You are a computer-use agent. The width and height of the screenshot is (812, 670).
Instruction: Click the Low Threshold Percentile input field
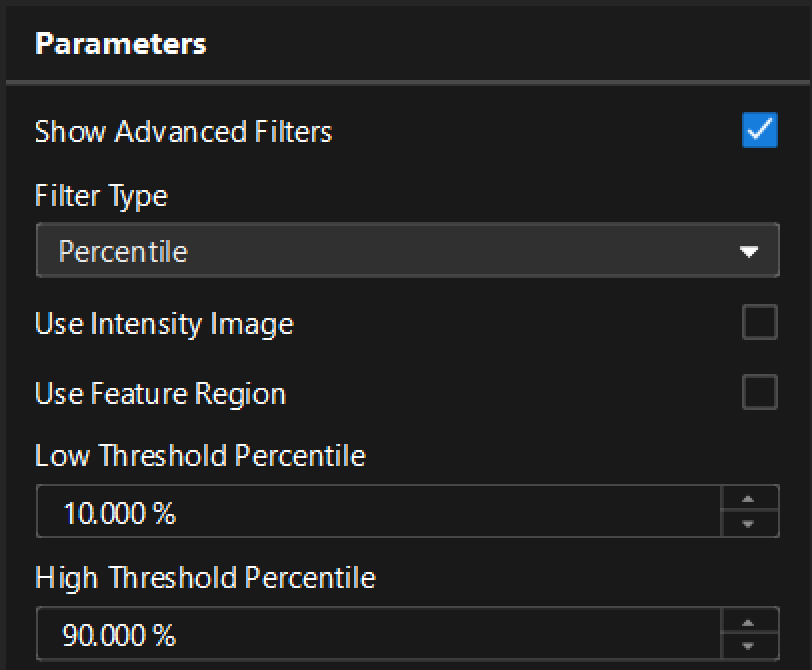click(x=378, y=512)
